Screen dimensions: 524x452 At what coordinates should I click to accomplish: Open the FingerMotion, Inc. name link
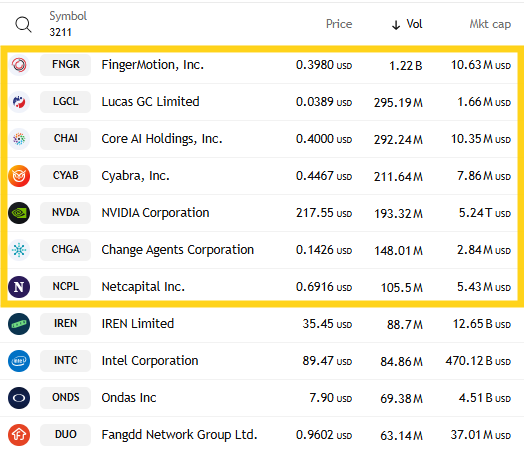tap(152, 65)
